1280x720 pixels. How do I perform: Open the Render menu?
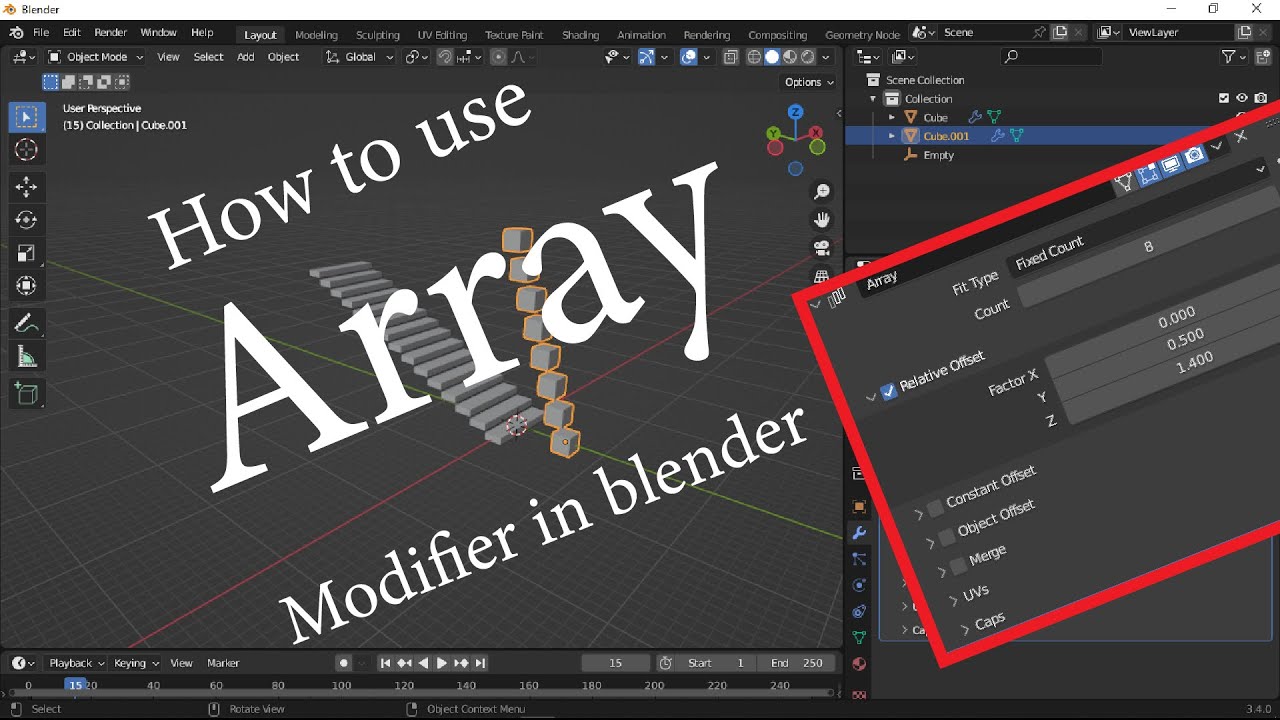click(110, 33)
